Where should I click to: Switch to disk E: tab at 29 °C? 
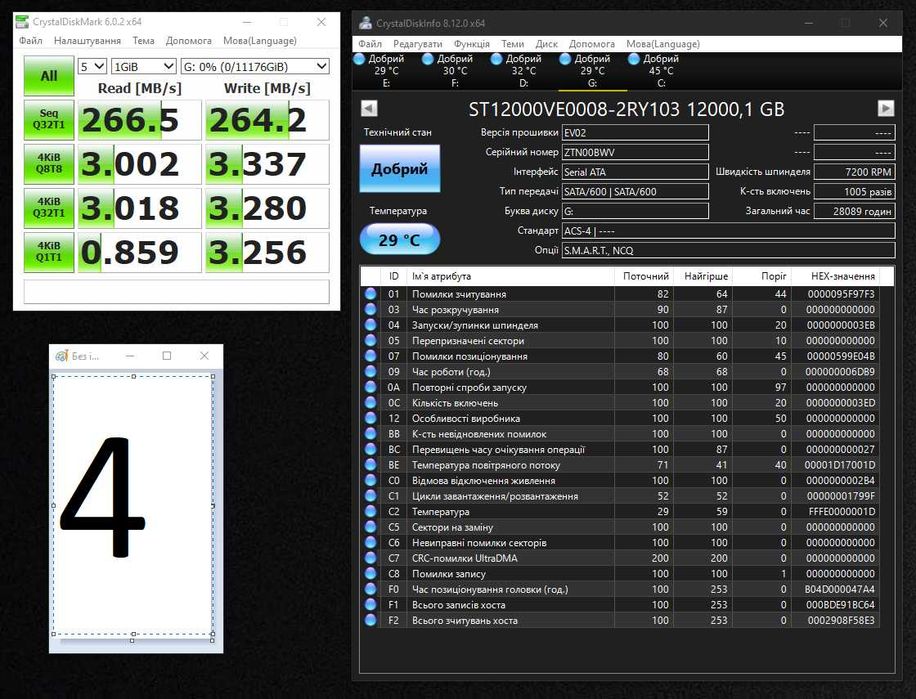coord(386,71)
